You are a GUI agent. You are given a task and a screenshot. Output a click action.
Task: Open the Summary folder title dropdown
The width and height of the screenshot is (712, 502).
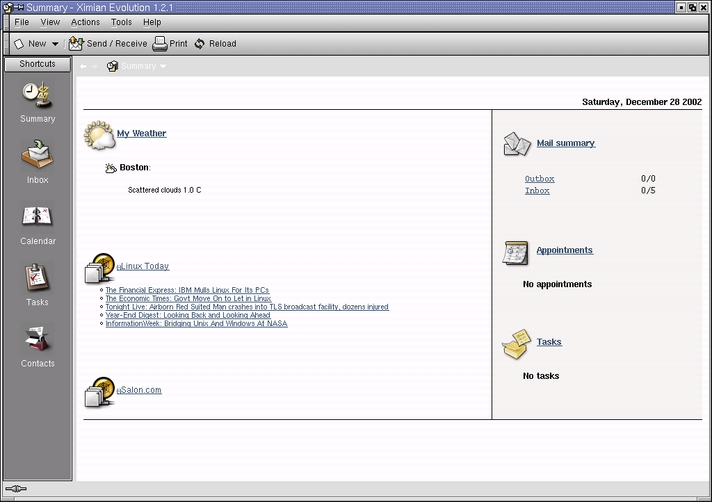pos(163,67)
